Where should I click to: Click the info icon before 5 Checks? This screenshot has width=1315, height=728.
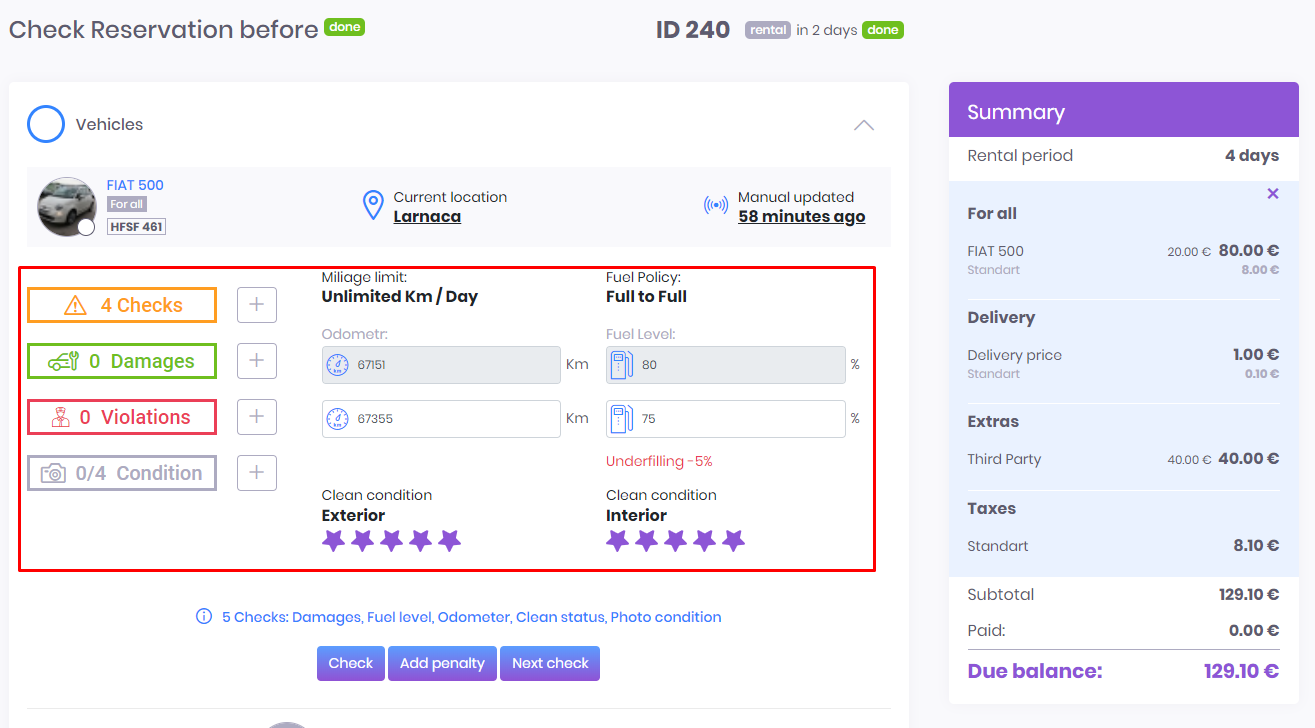[x=204, y=617]
